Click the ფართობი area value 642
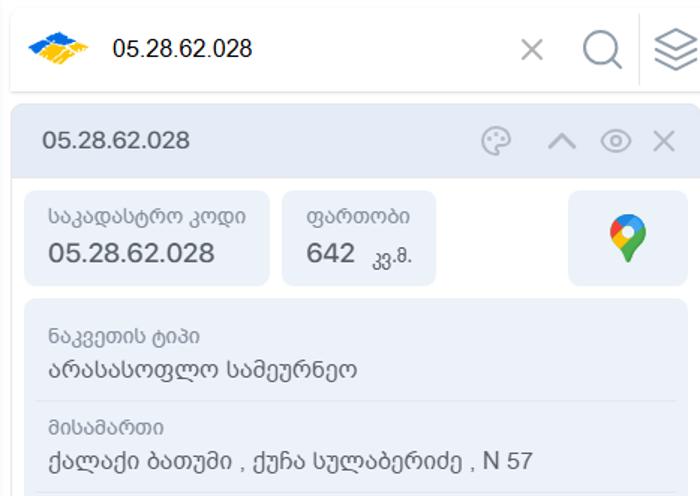Screen dimensions: 700x496 pos(330,253)
